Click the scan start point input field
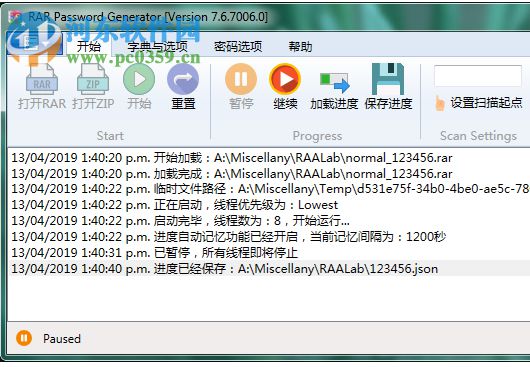Screen dimensions: 530x367 click(478, 76)
